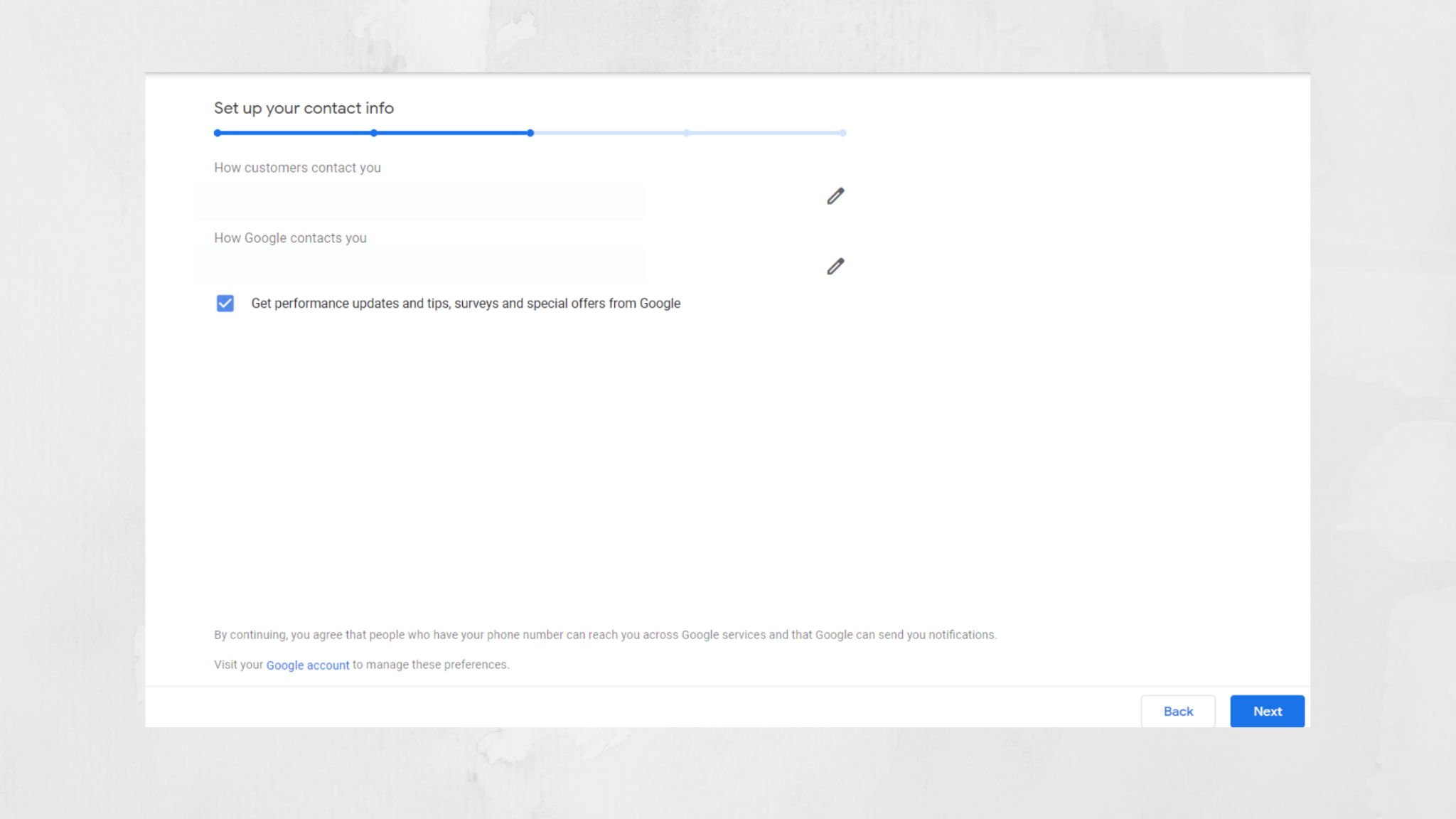Click the fourth progress step dot
This screenshot has width=1456, height=819.
point(687,133)
